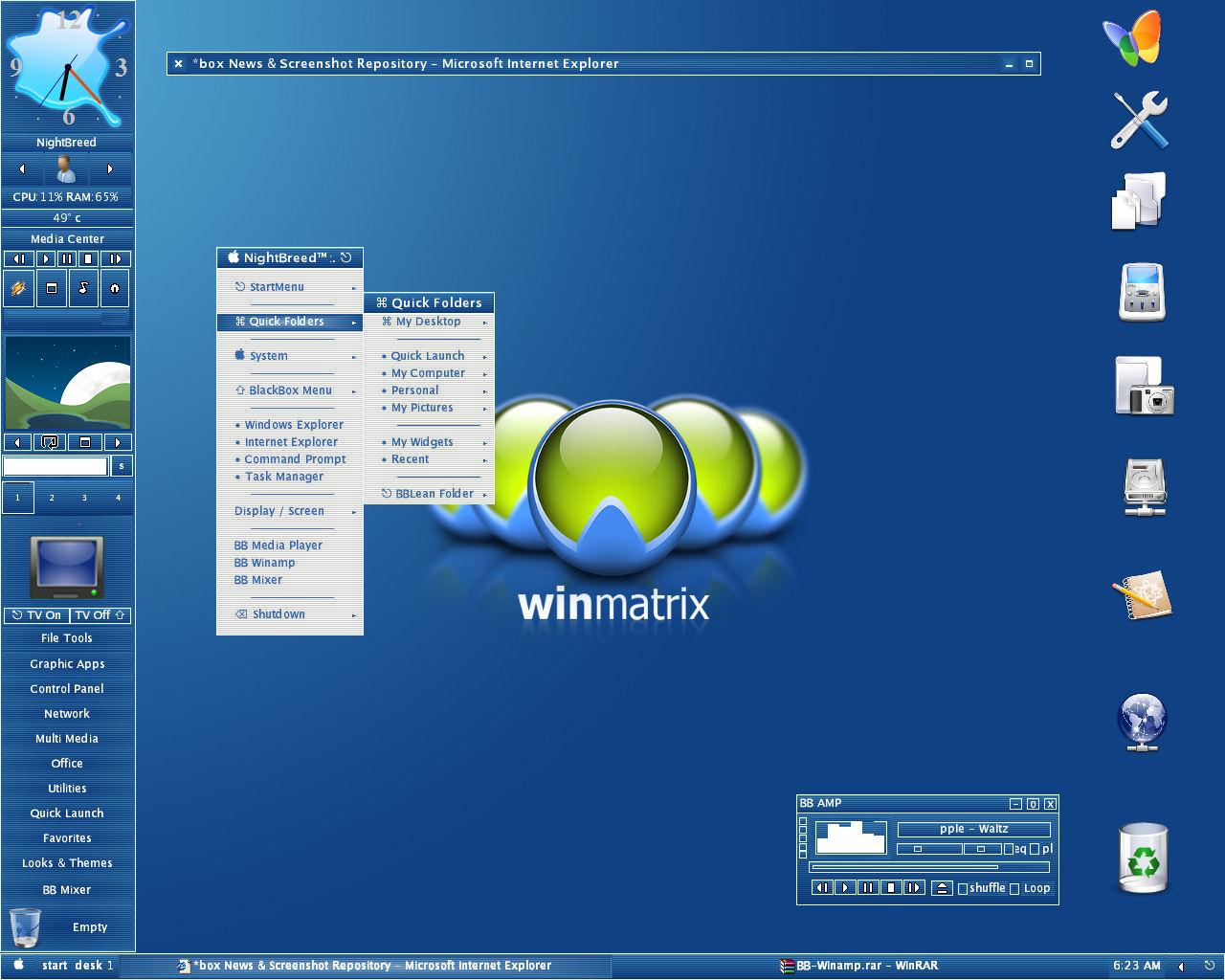
Task: Adjust the BB AMP volume slider
Action: 929,849
